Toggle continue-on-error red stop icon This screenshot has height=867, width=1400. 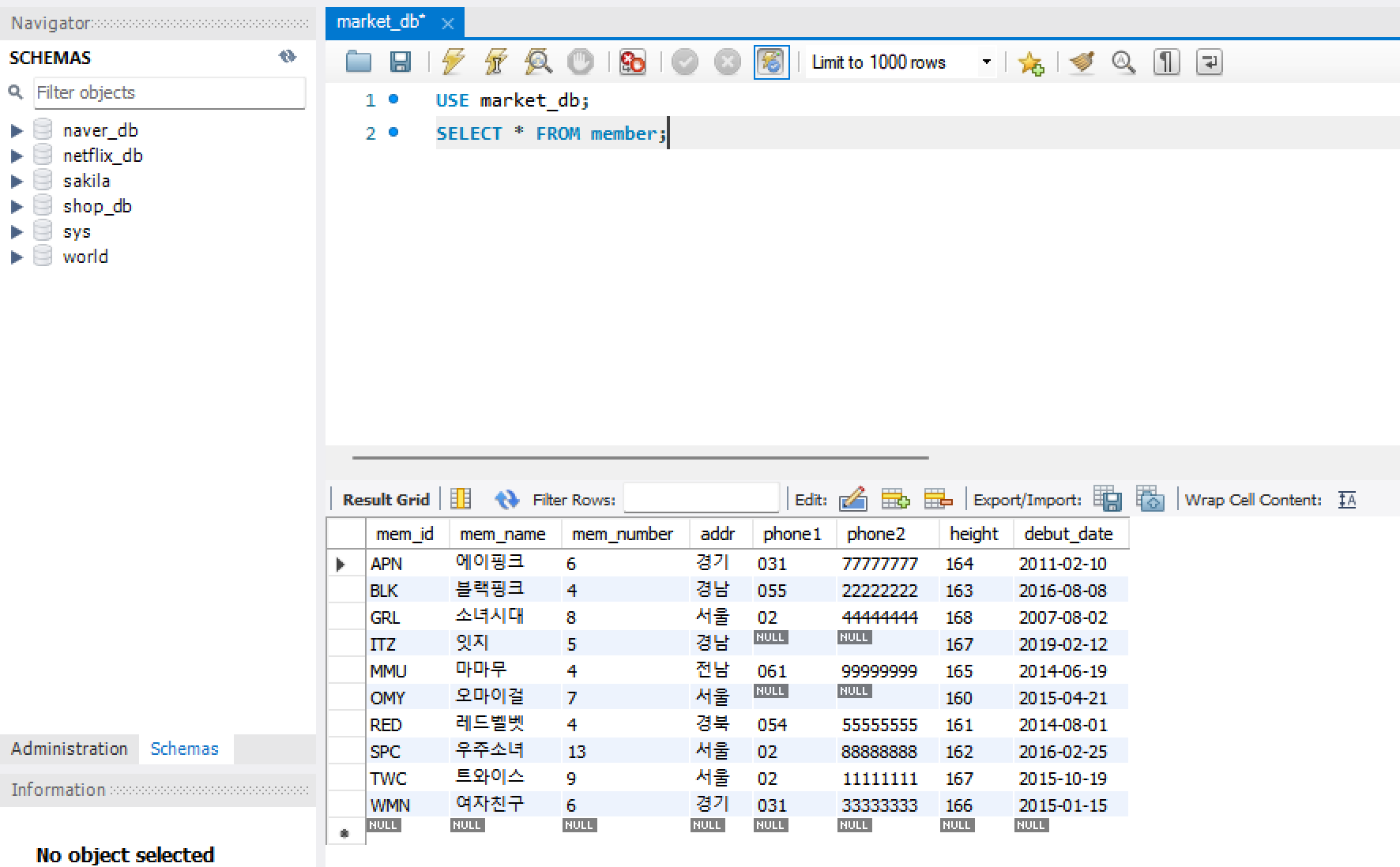pyautogui.click(x=632, y=62)
